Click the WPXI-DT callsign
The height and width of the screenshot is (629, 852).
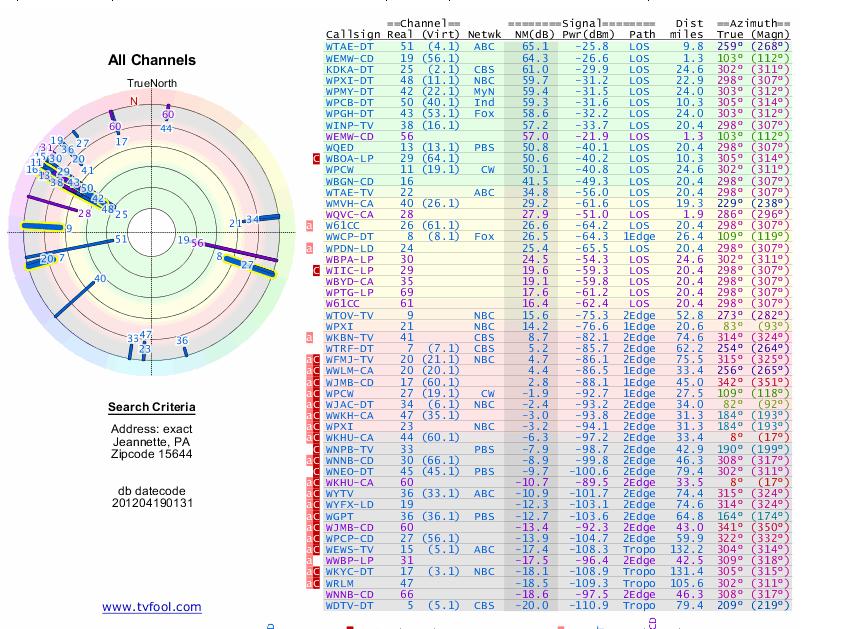[349, 80]
